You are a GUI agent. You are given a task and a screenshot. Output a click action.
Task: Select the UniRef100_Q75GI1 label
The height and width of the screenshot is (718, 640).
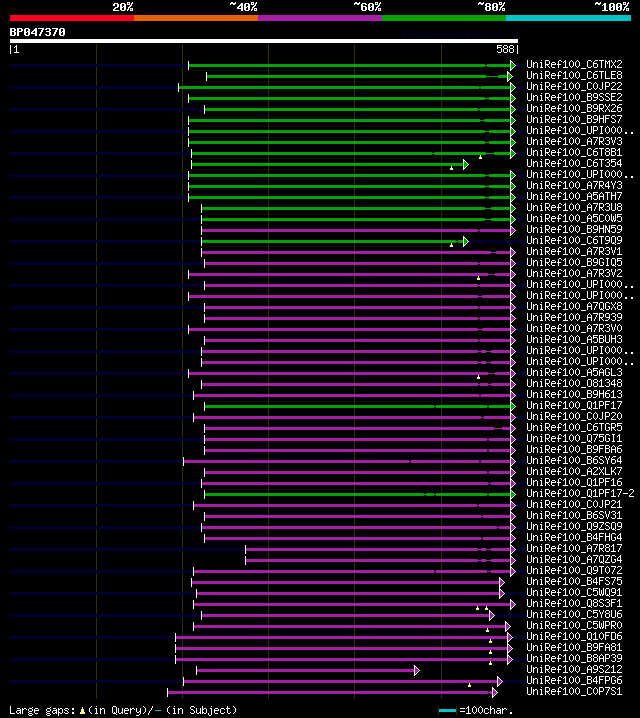pos(574,439)
